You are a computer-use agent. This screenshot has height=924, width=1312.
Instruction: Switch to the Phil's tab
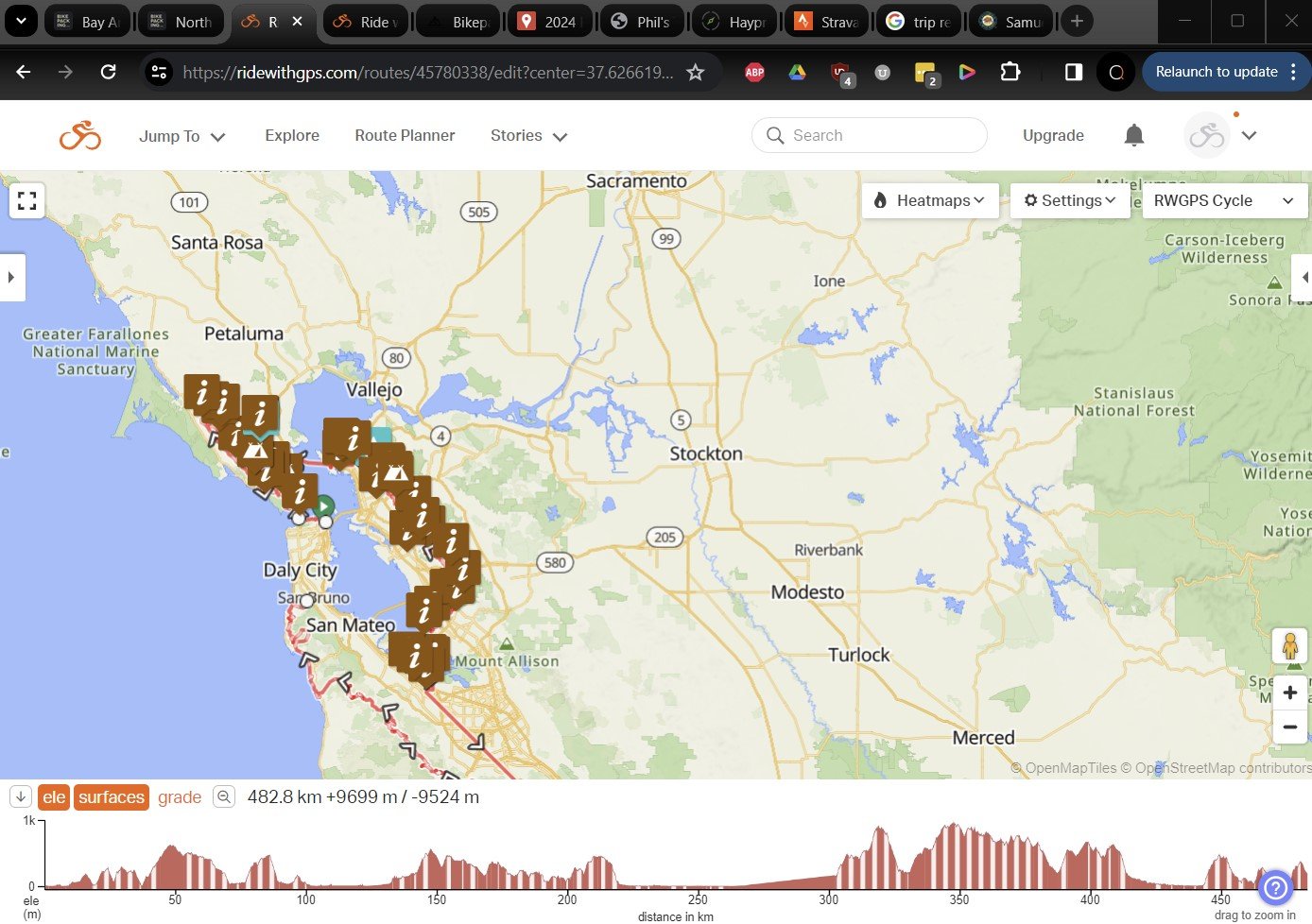[643, 21]
